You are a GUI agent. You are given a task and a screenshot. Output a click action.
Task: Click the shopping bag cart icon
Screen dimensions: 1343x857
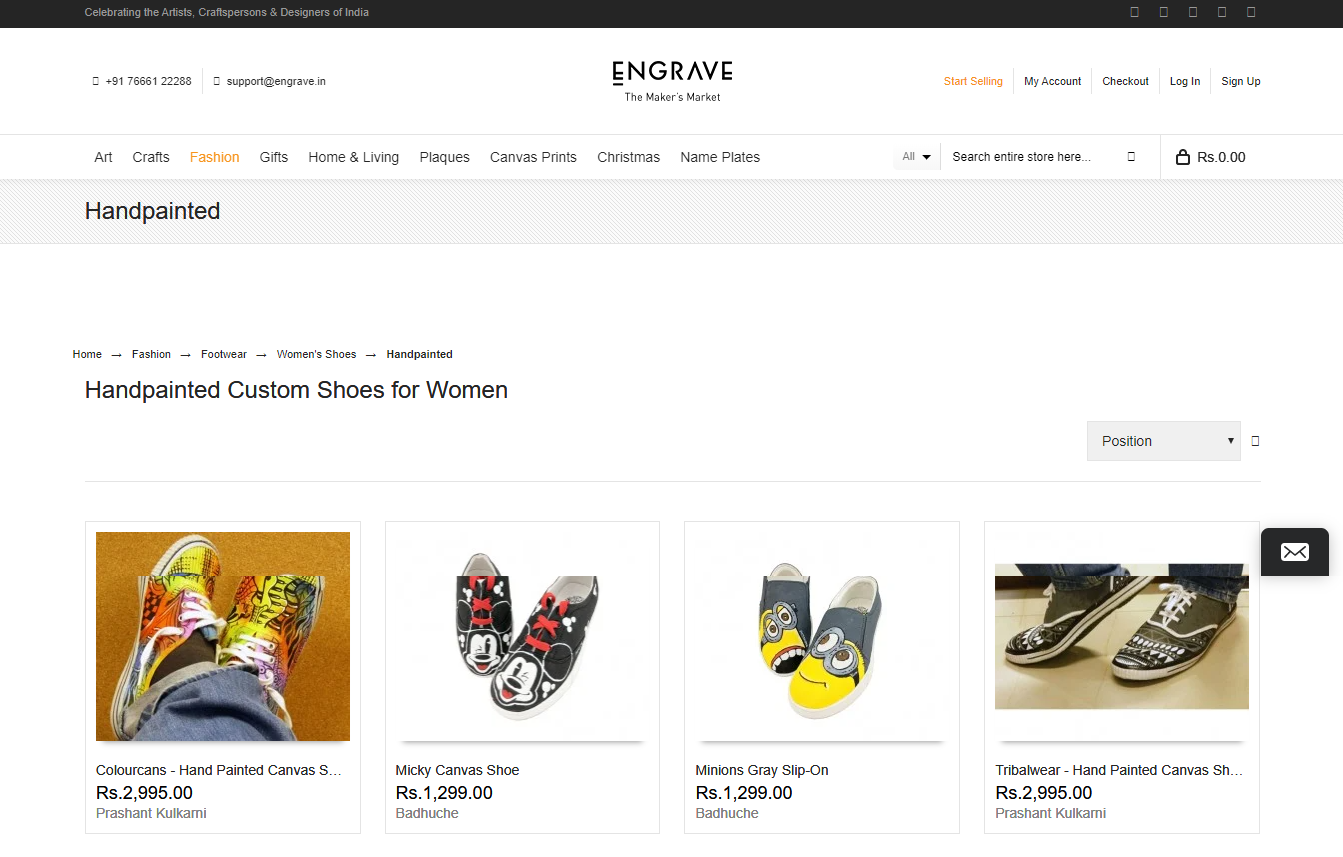(1183, 157)
